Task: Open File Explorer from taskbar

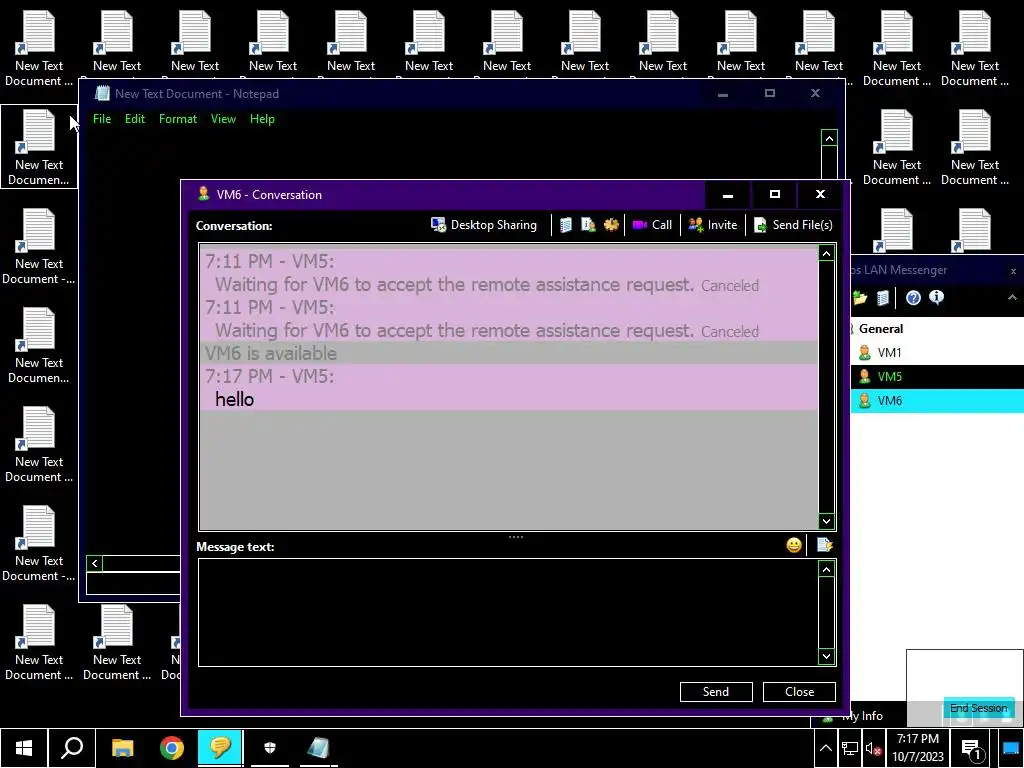Action: pos(122,748)
